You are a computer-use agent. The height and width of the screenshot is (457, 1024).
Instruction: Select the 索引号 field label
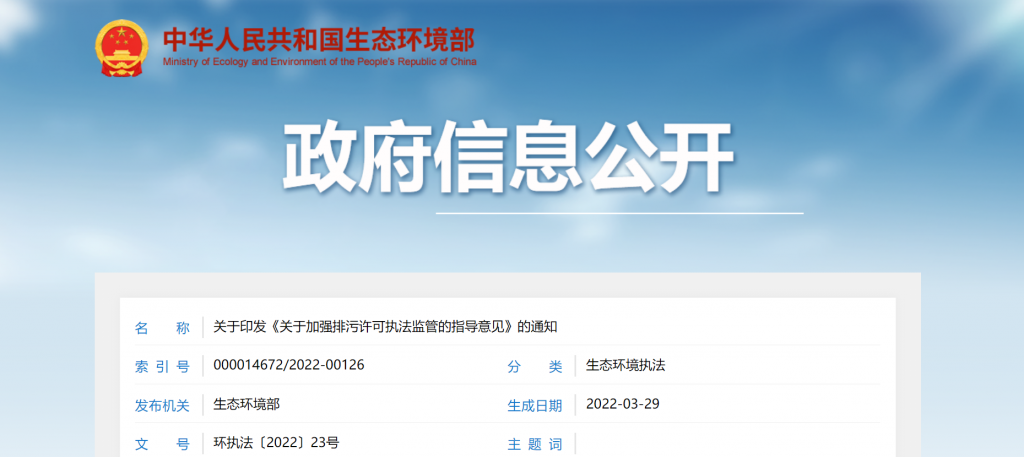pyautogui.click(x=162, y=367)
